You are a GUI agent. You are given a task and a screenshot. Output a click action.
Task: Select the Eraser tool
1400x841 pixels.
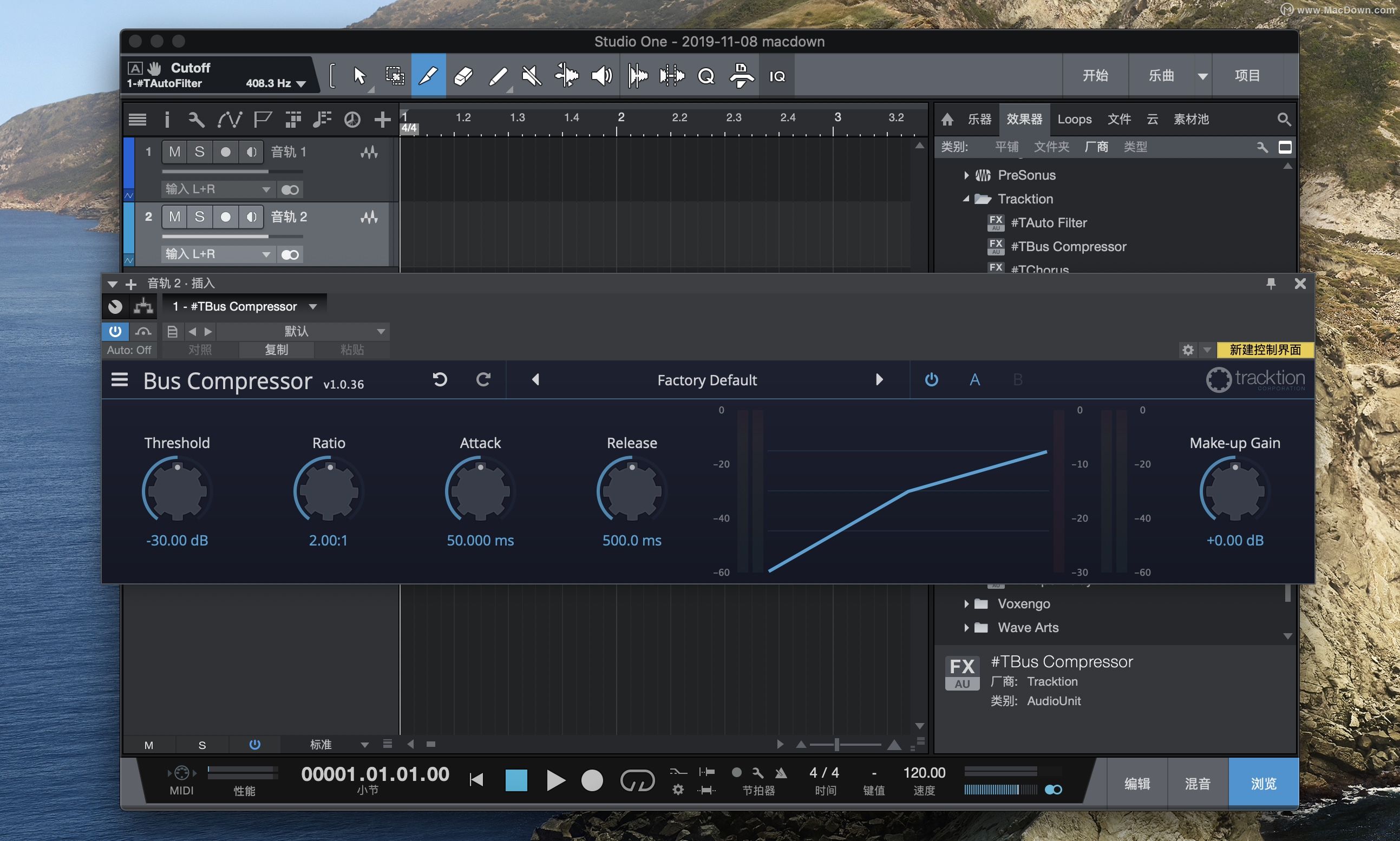coord(463,76)
